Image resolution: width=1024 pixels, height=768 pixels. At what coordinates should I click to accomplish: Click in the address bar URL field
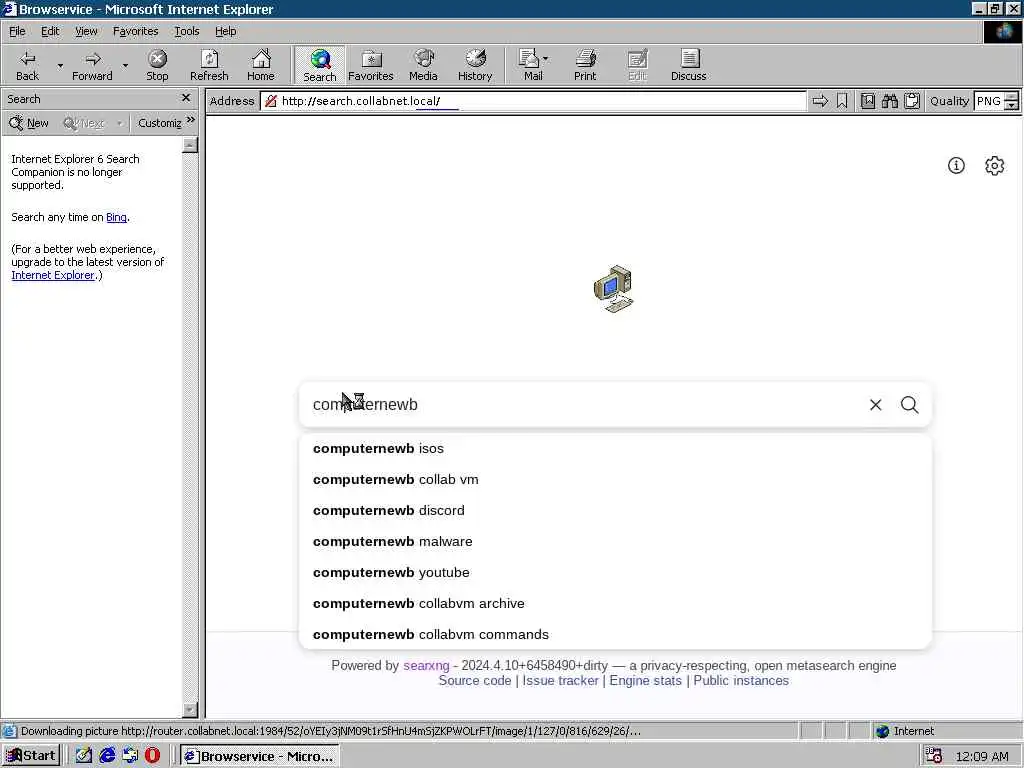point(534,101)
